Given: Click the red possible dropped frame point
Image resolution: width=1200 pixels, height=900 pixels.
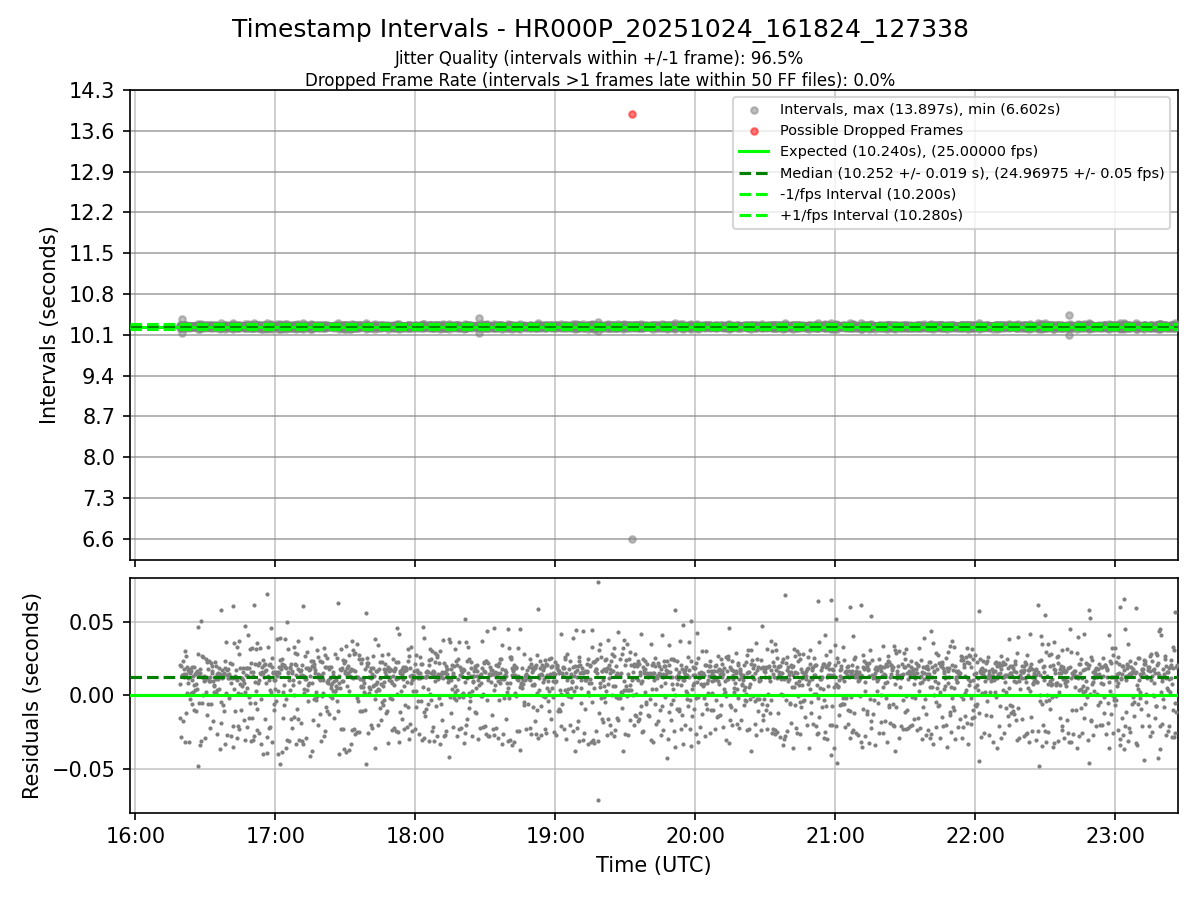Looking at the screenshot, I should pos(632,114).
